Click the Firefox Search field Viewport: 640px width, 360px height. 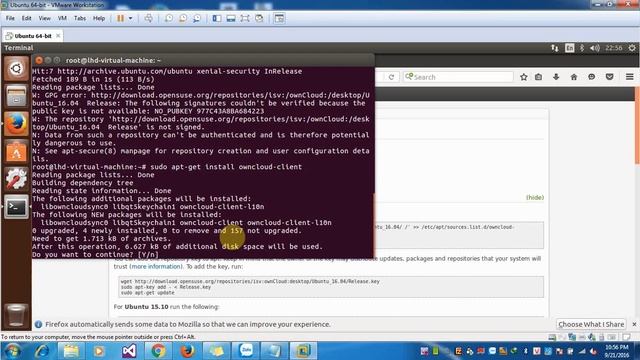point(458,77)
